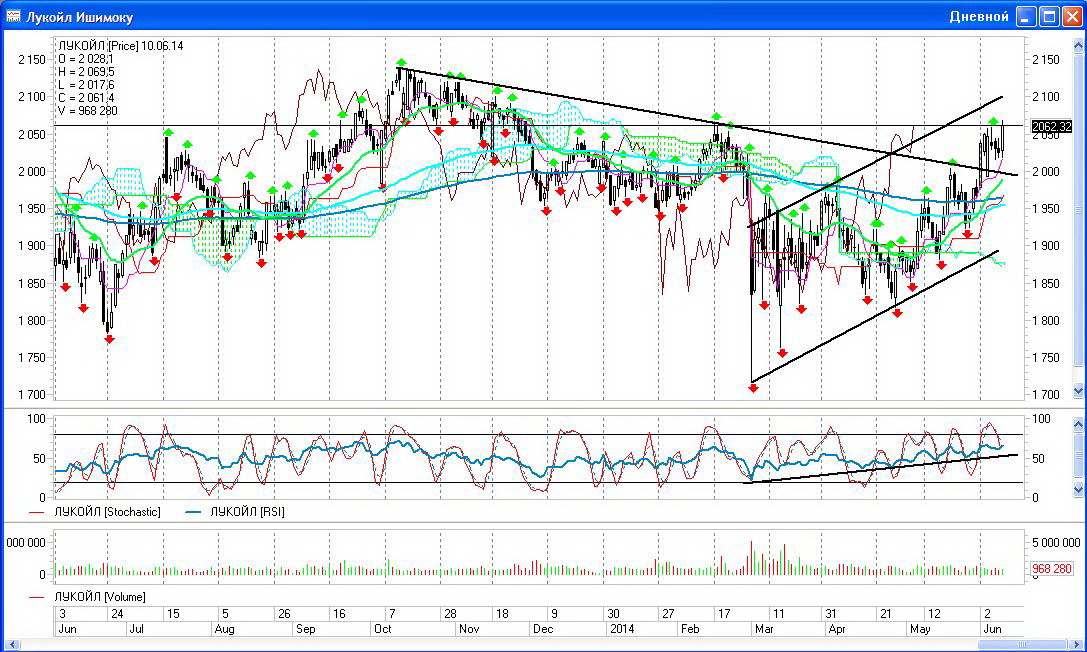Minimize the Лукойл Ишимоку chart window
Viewport: 1087px width, 652px height.
(1027, 17)
